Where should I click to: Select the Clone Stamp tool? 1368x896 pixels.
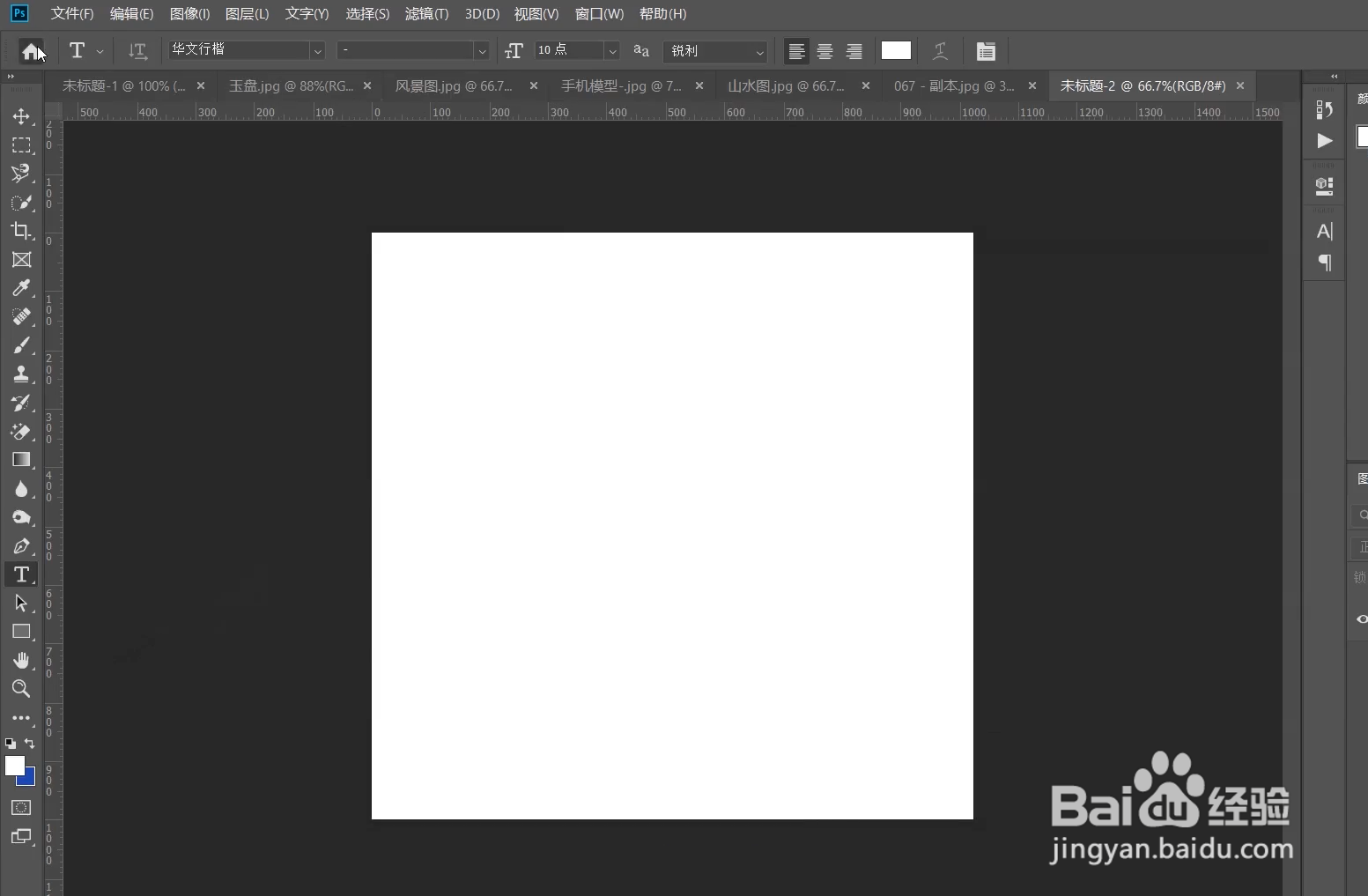[x=21, y=374]
